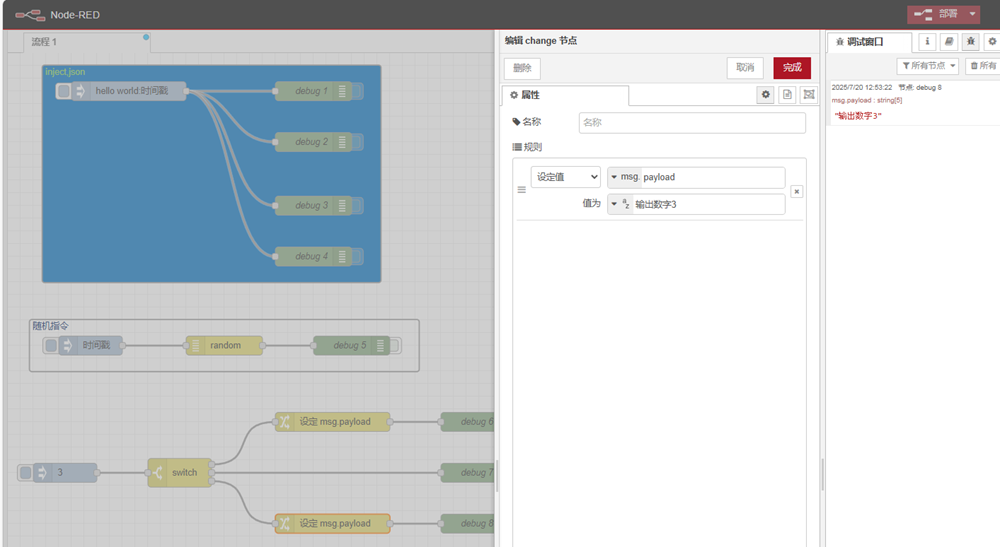1000x547 pixels.
Task: Trigger the inject node labeled 3
Action: click(25, 473)
